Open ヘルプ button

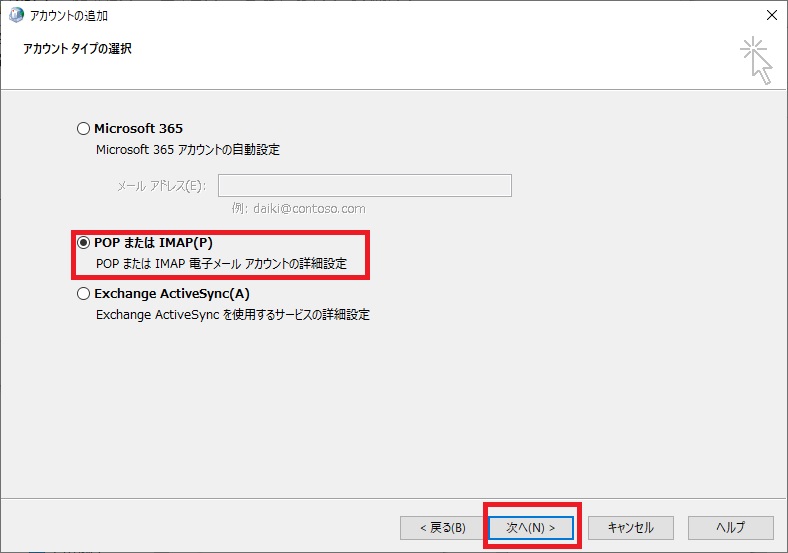(x=731, y=528)
